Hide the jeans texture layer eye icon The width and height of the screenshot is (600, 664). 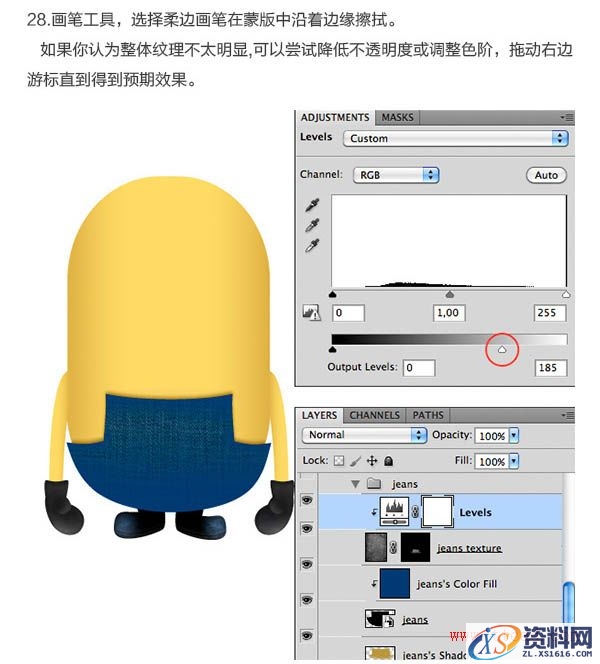(307, 528)
